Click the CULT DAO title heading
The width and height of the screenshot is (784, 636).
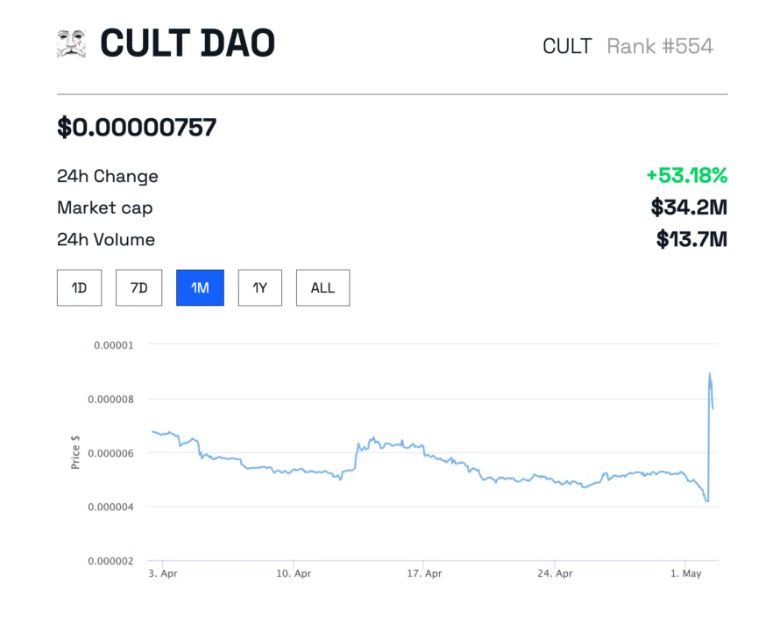(188, 43)
